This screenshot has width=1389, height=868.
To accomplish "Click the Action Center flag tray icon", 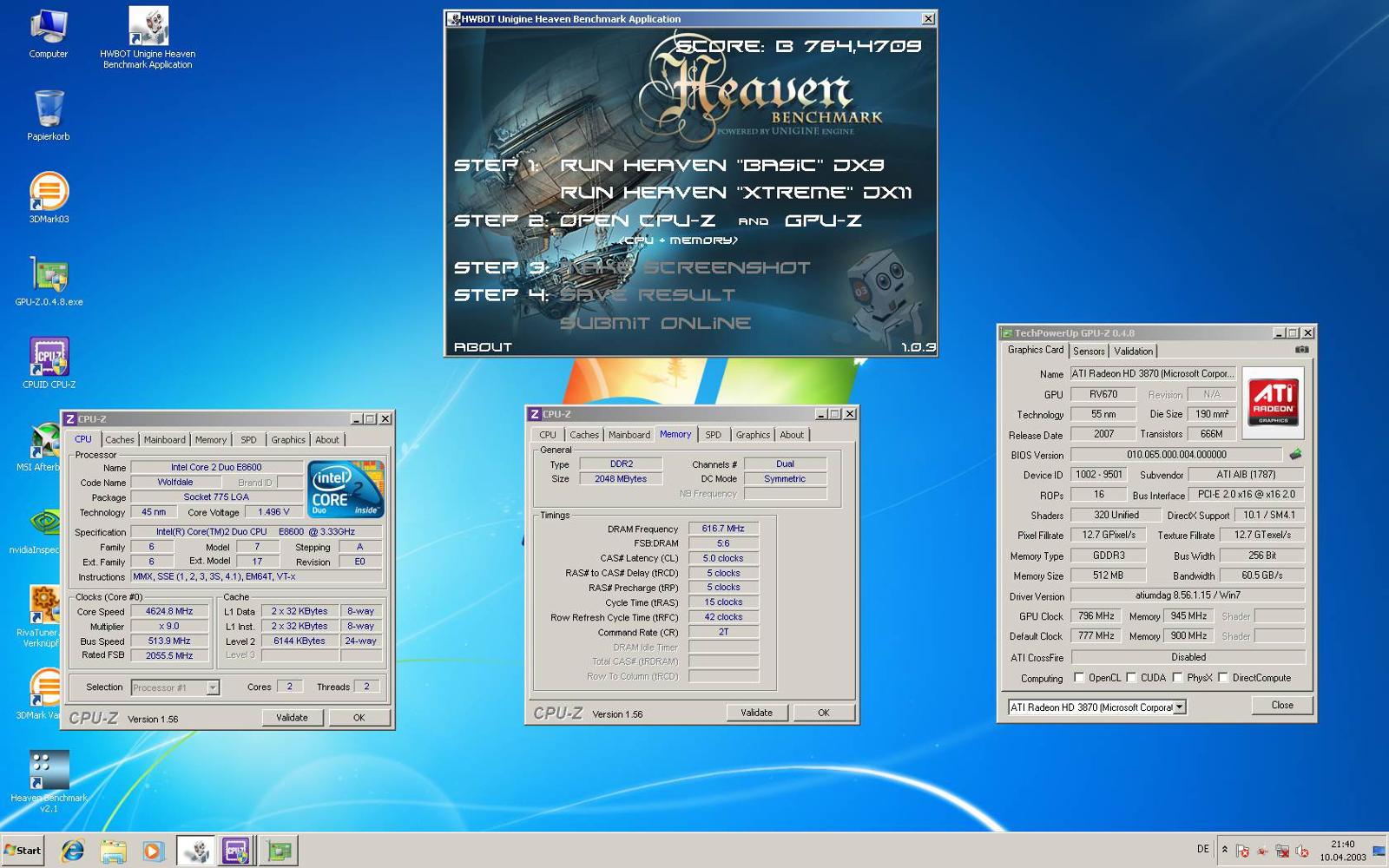I will (x=1242, y=851).
